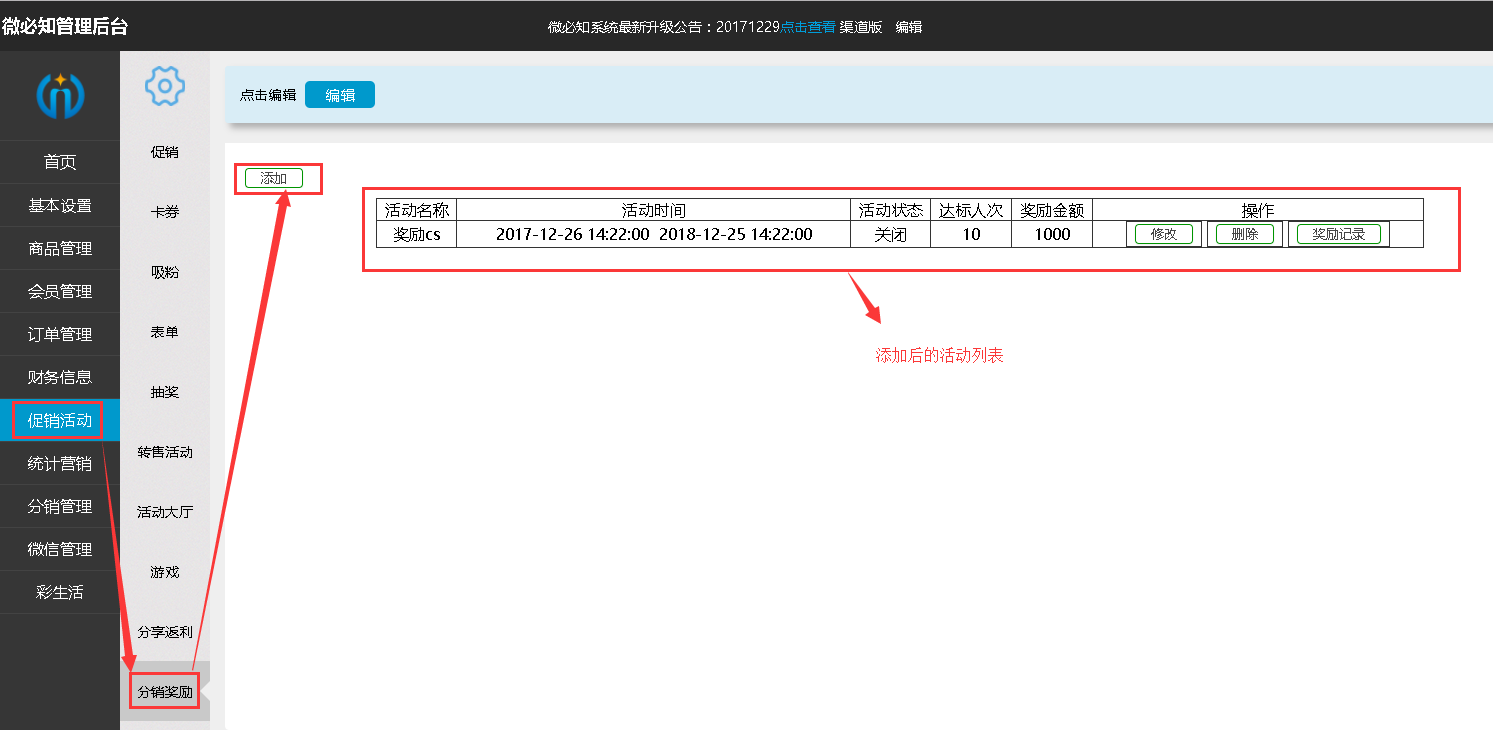Screen dimensions: 1493x730
Task: Select 会员管理 in the sidebar
Action: tap(60, 291)
